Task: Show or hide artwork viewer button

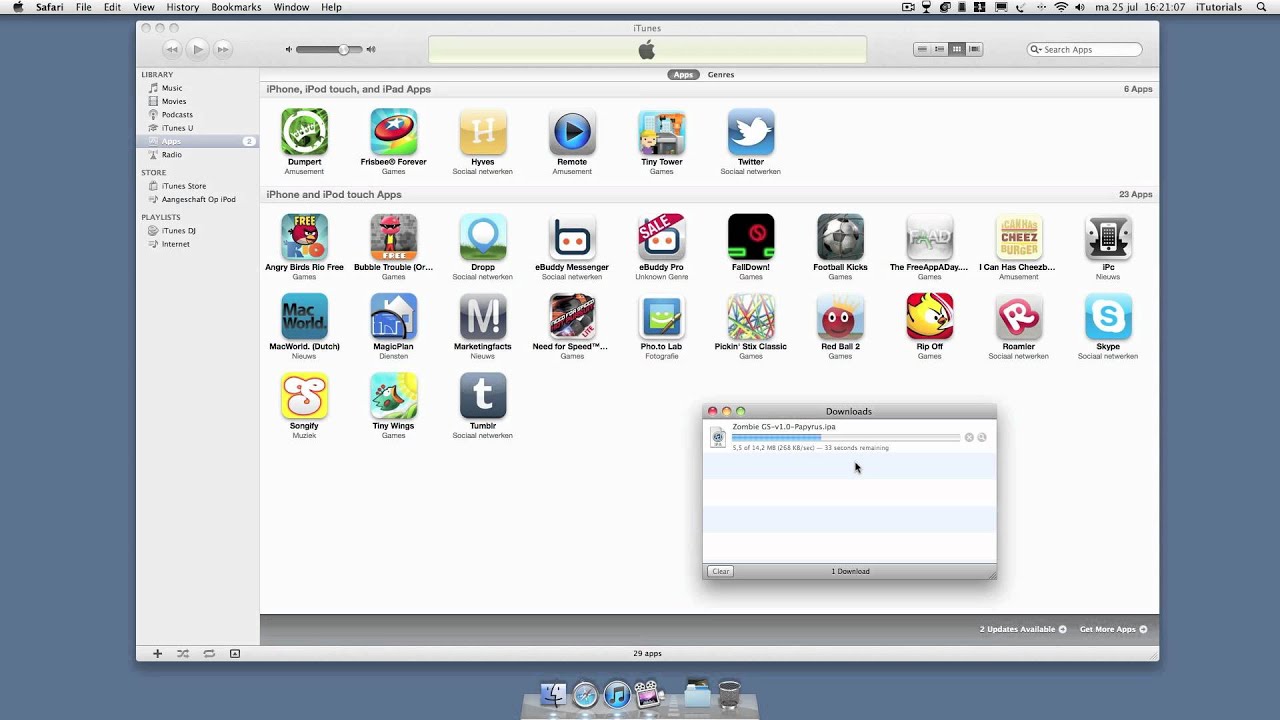Action: 235,653
